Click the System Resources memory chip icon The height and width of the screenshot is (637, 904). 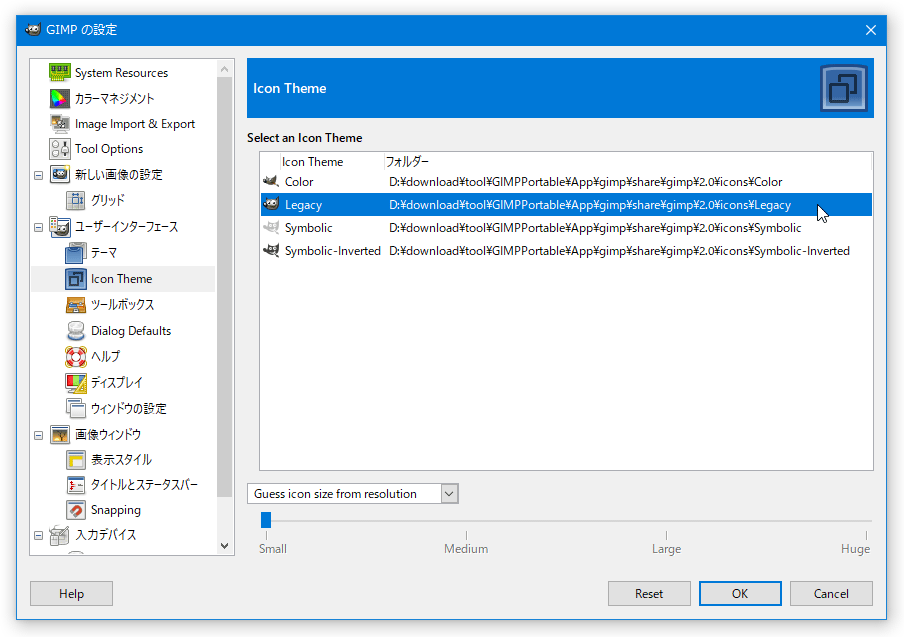tap(60, 73)
